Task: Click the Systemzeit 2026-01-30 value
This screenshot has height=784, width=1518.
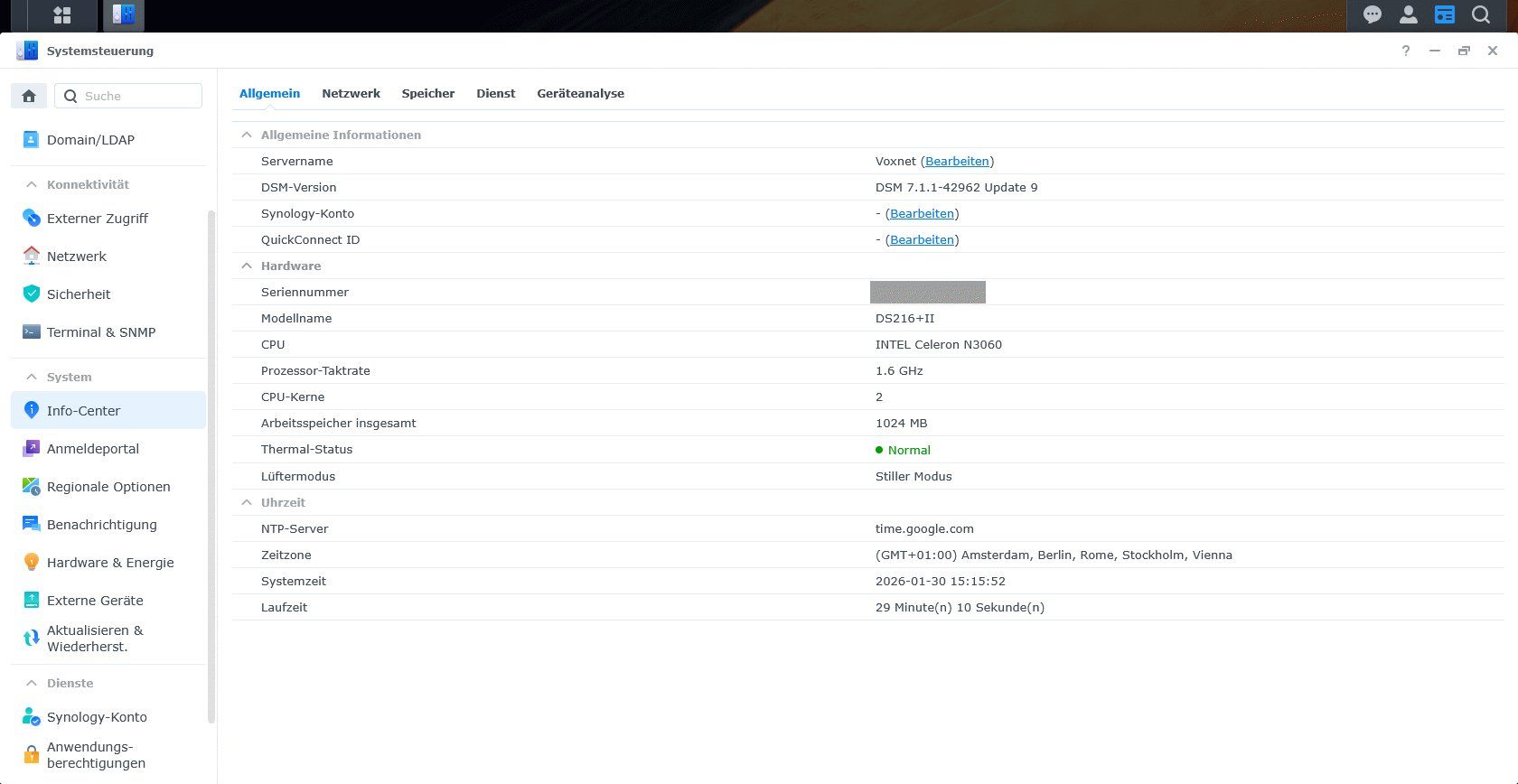Action: pos(940,581)
